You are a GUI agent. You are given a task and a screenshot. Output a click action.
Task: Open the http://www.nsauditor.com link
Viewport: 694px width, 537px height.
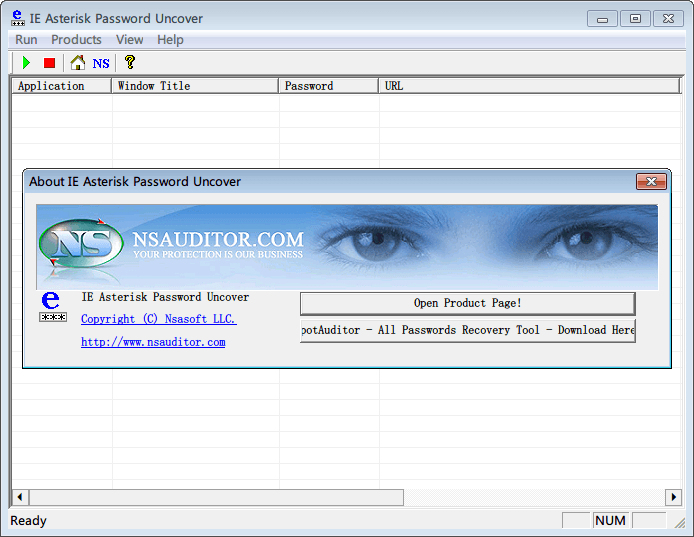(x=153, y=342)
